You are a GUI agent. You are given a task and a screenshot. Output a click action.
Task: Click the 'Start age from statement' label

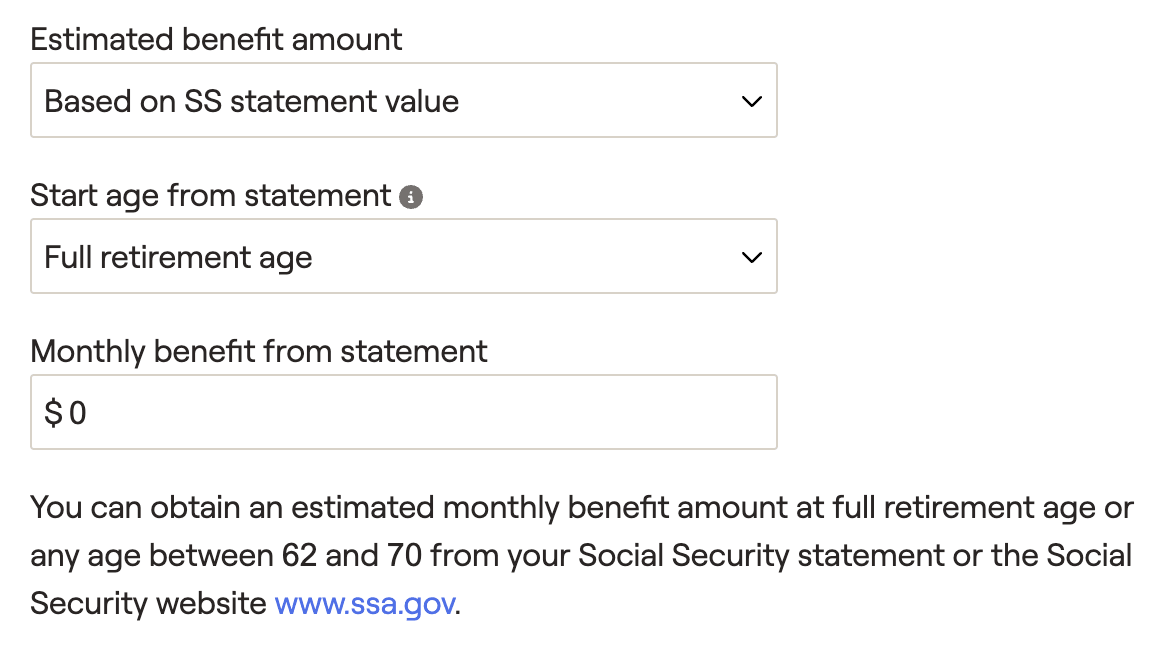pos(211,196)
